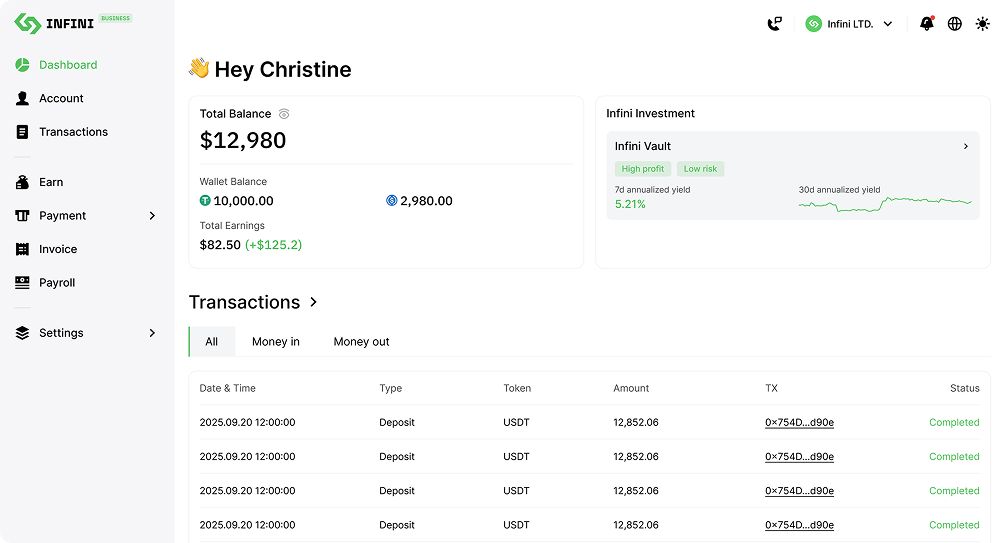Open the first transaction TX hash link
The image size is (1005, 543).
pos(799,423)
